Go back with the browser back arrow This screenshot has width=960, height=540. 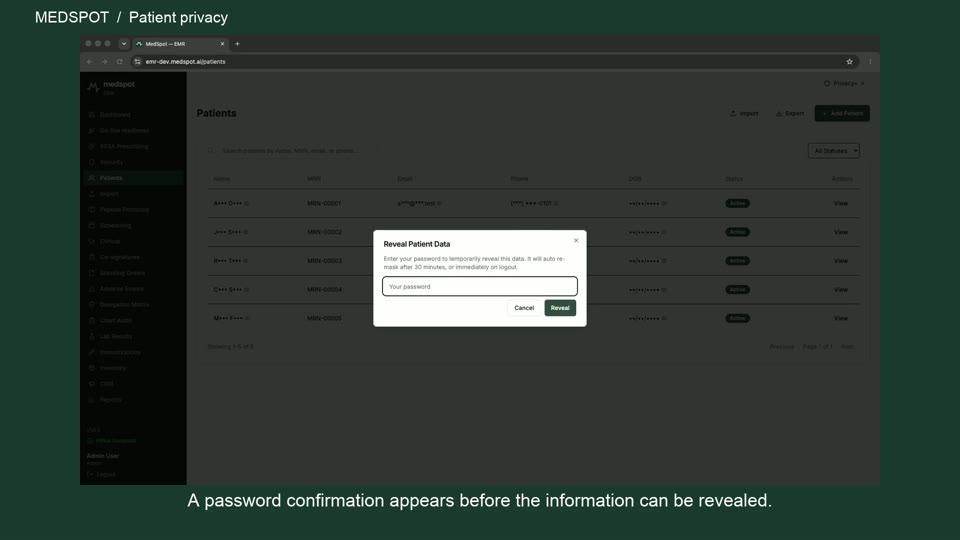[x=89, y=61]
